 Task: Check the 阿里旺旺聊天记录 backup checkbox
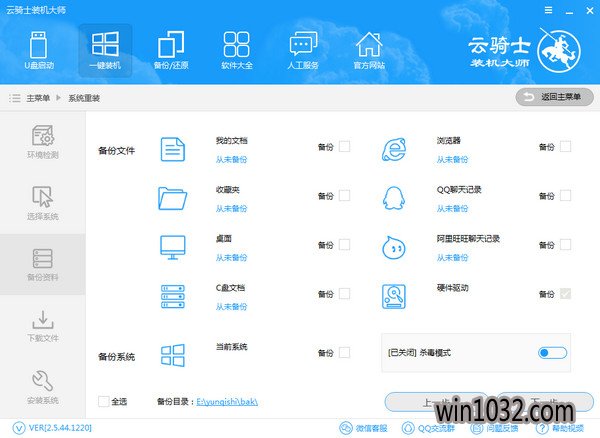point(566,245)
